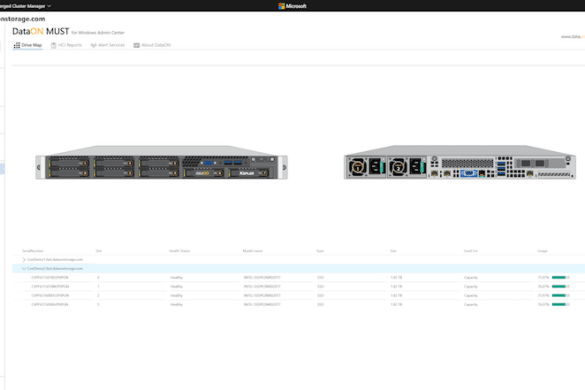The width and height of the screenshot is (585, 390).
Task: Select the DataON-labeled drive bay
Action: click(204, 173)
